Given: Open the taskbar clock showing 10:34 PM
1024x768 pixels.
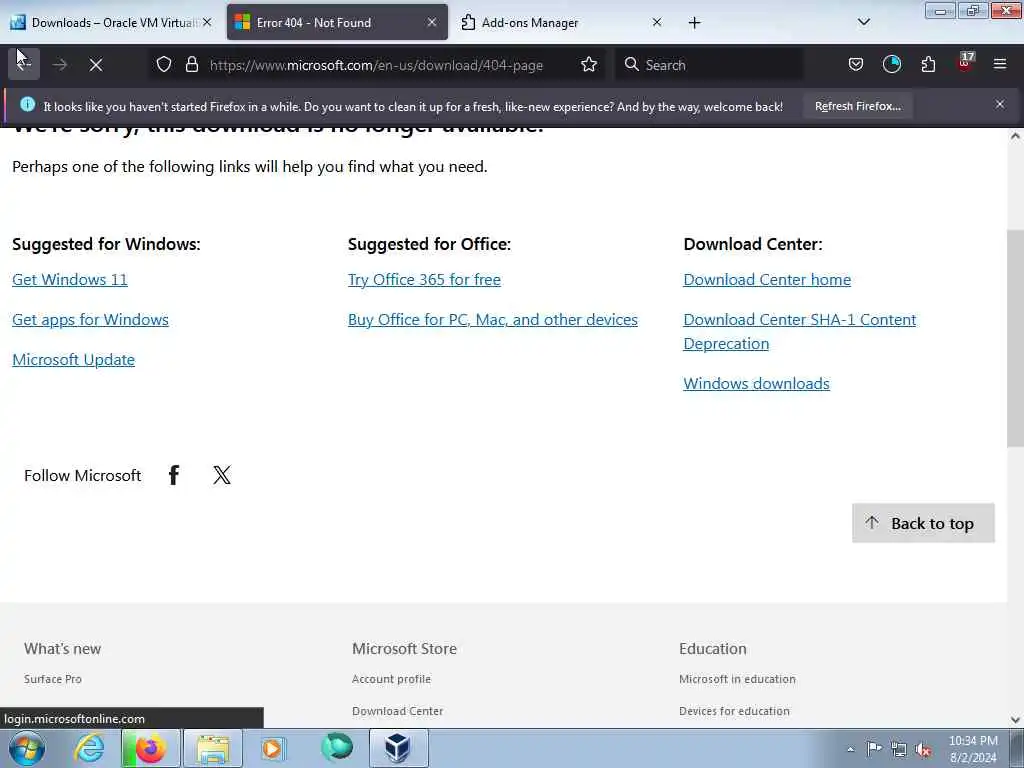Looking at the screenshot, I should pos(973,749).
